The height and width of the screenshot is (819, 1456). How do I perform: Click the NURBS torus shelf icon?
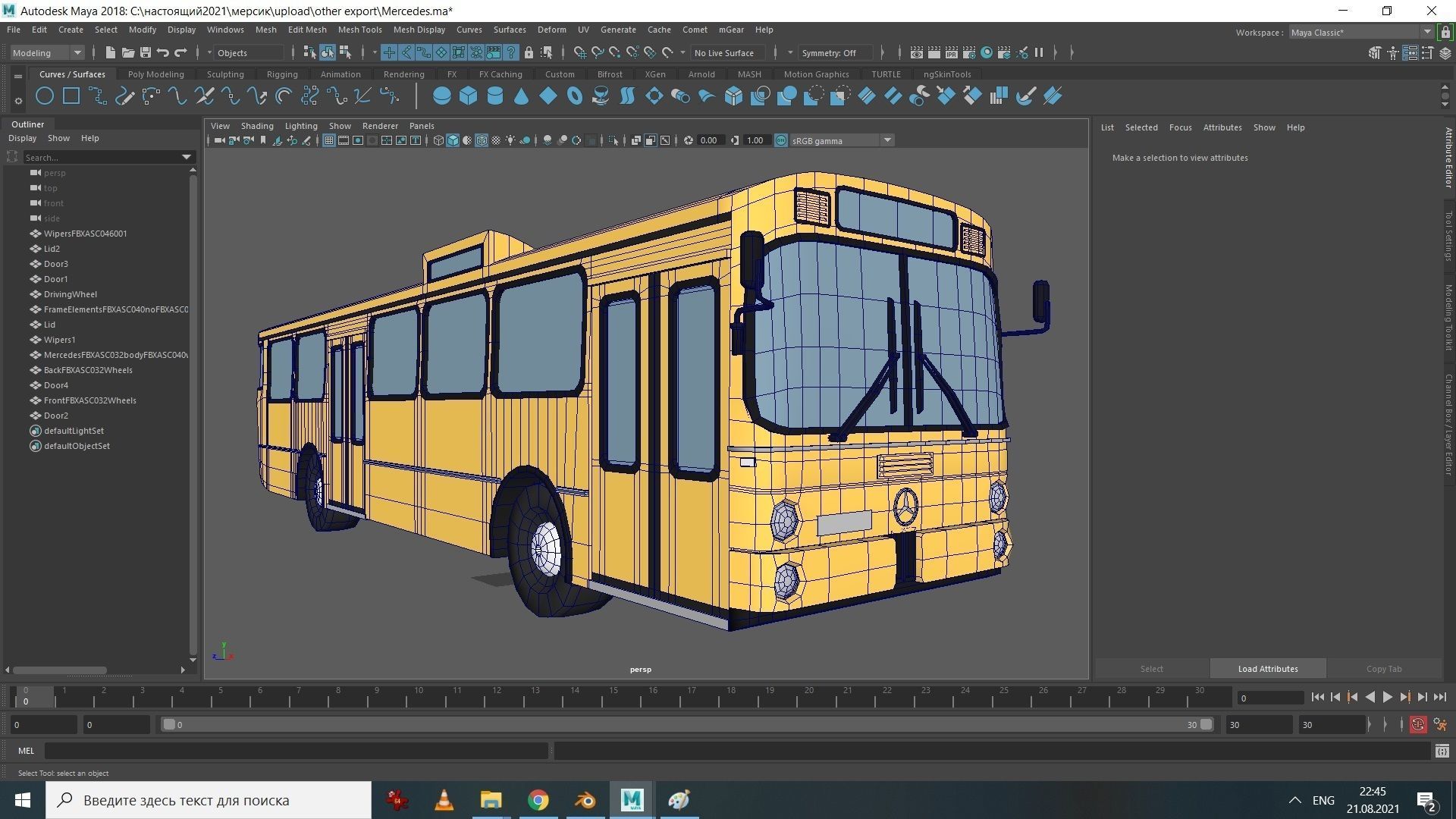pyautogui.click(x=574, y=96)
